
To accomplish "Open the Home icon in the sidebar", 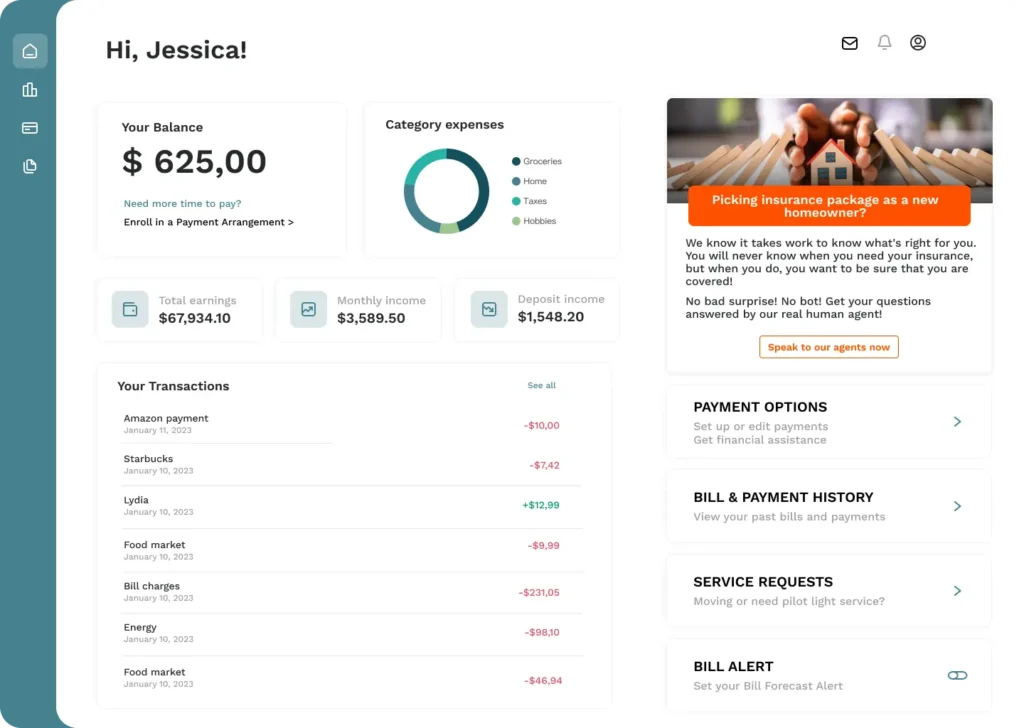I will pyautogui.click(x=30, y=51).
